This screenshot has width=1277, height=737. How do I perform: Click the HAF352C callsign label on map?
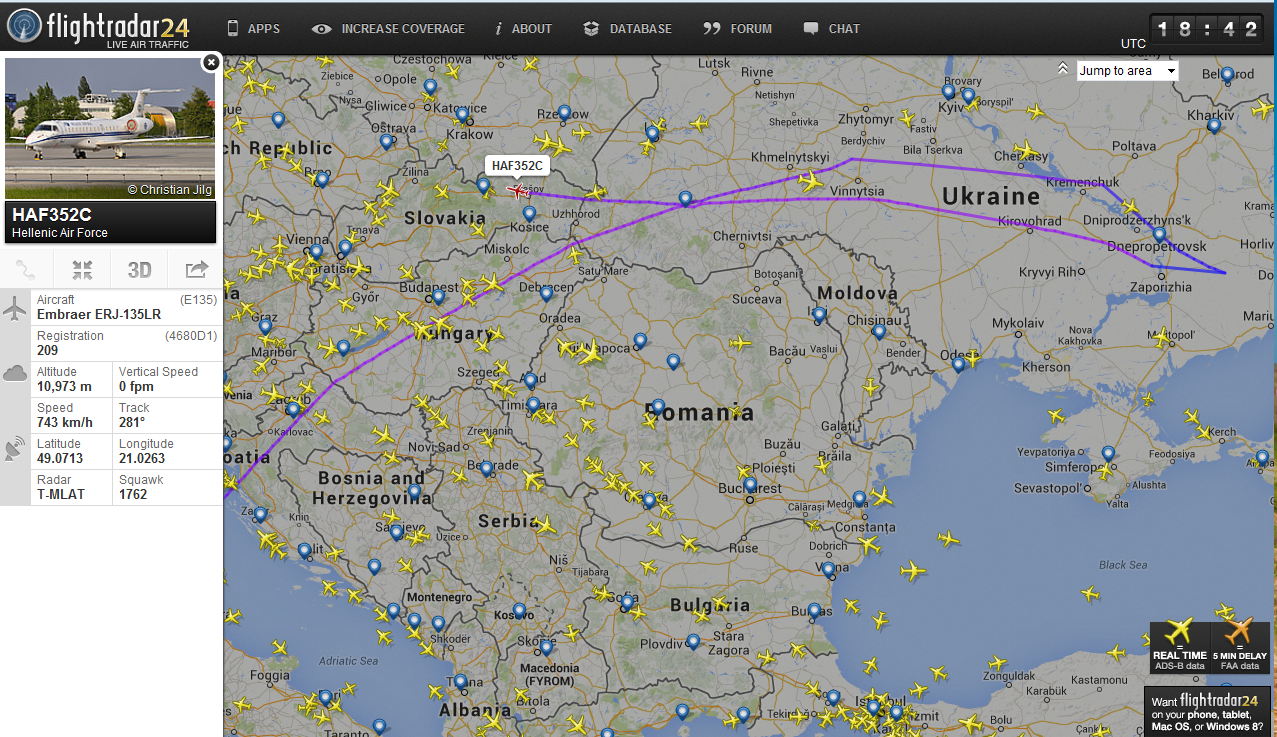click(517, 166)
